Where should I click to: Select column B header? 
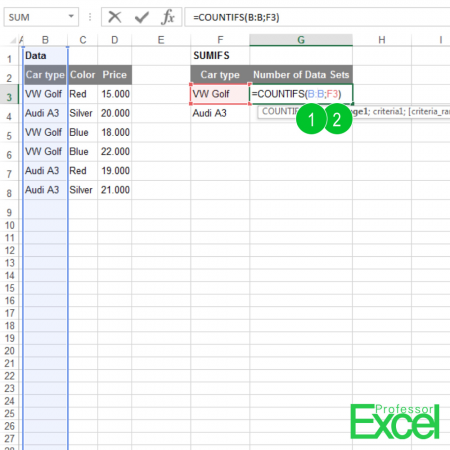click(45, 40)
